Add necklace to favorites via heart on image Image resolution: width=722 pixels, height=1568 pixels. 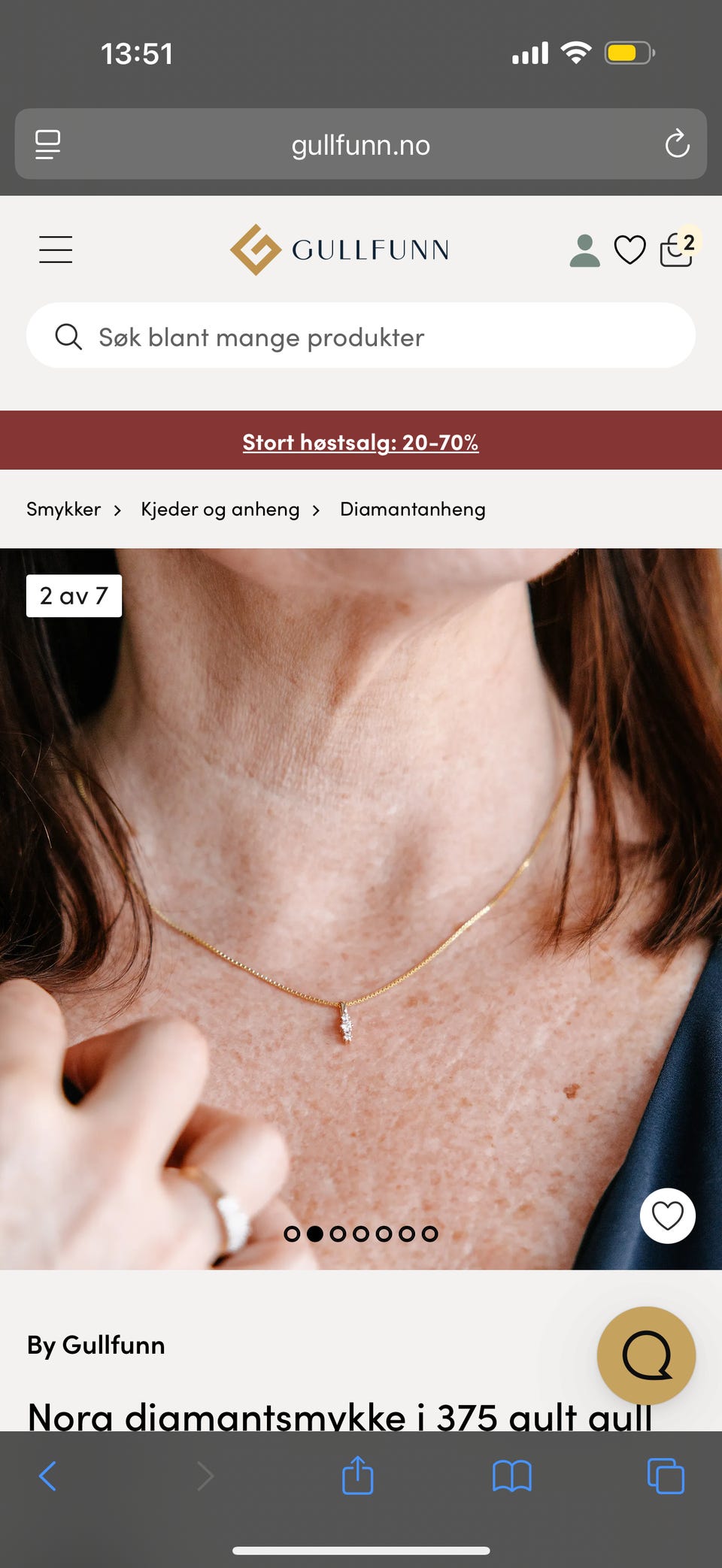[667, 1215]
